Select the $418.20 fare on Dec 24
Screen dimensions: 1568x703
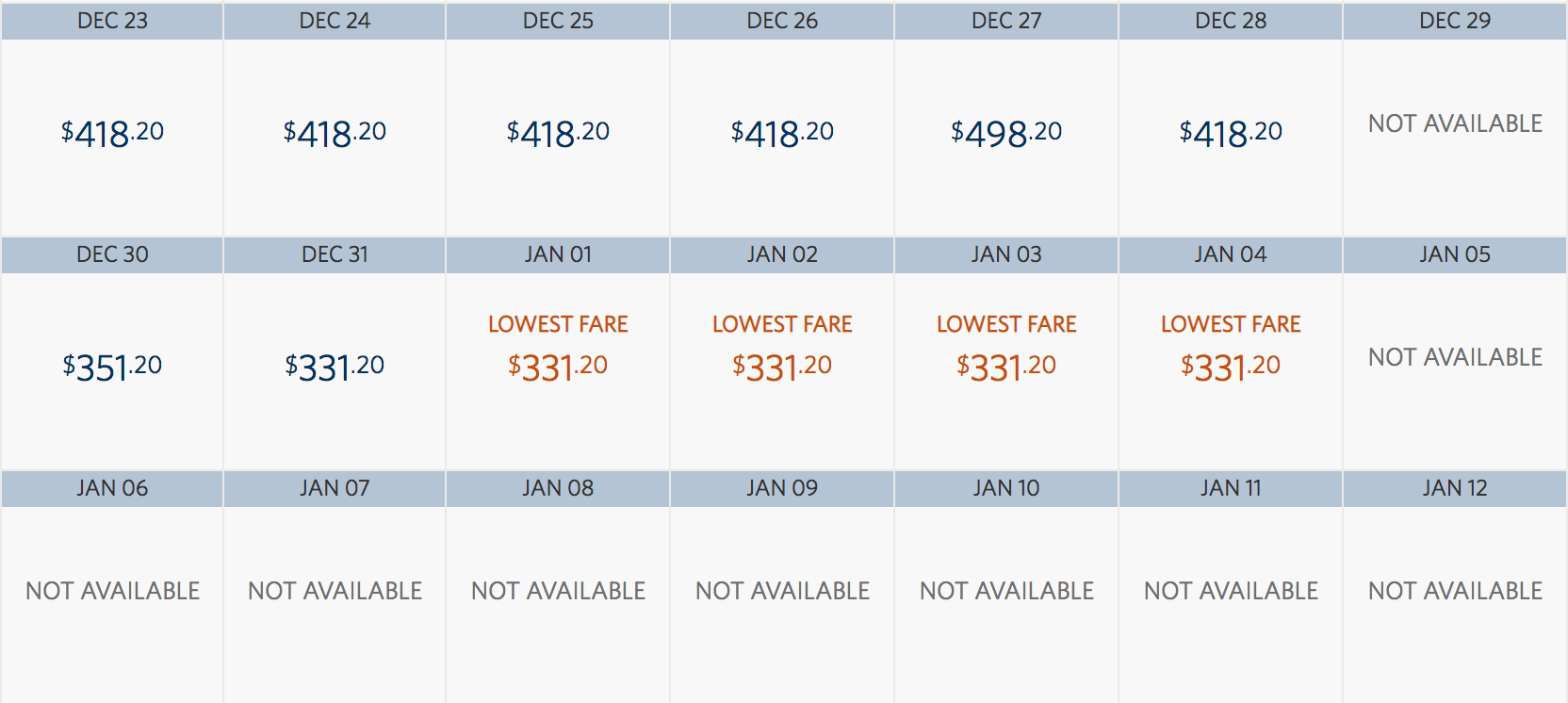point(334,133)
